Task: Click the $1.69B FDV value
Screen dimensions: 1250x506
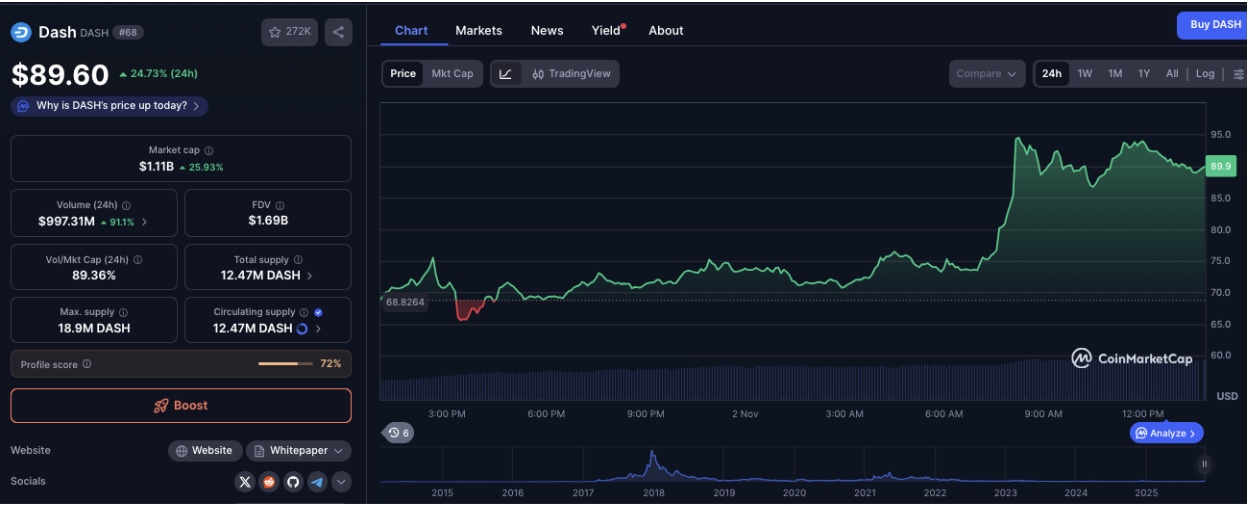Action: [x=268, y=221]
